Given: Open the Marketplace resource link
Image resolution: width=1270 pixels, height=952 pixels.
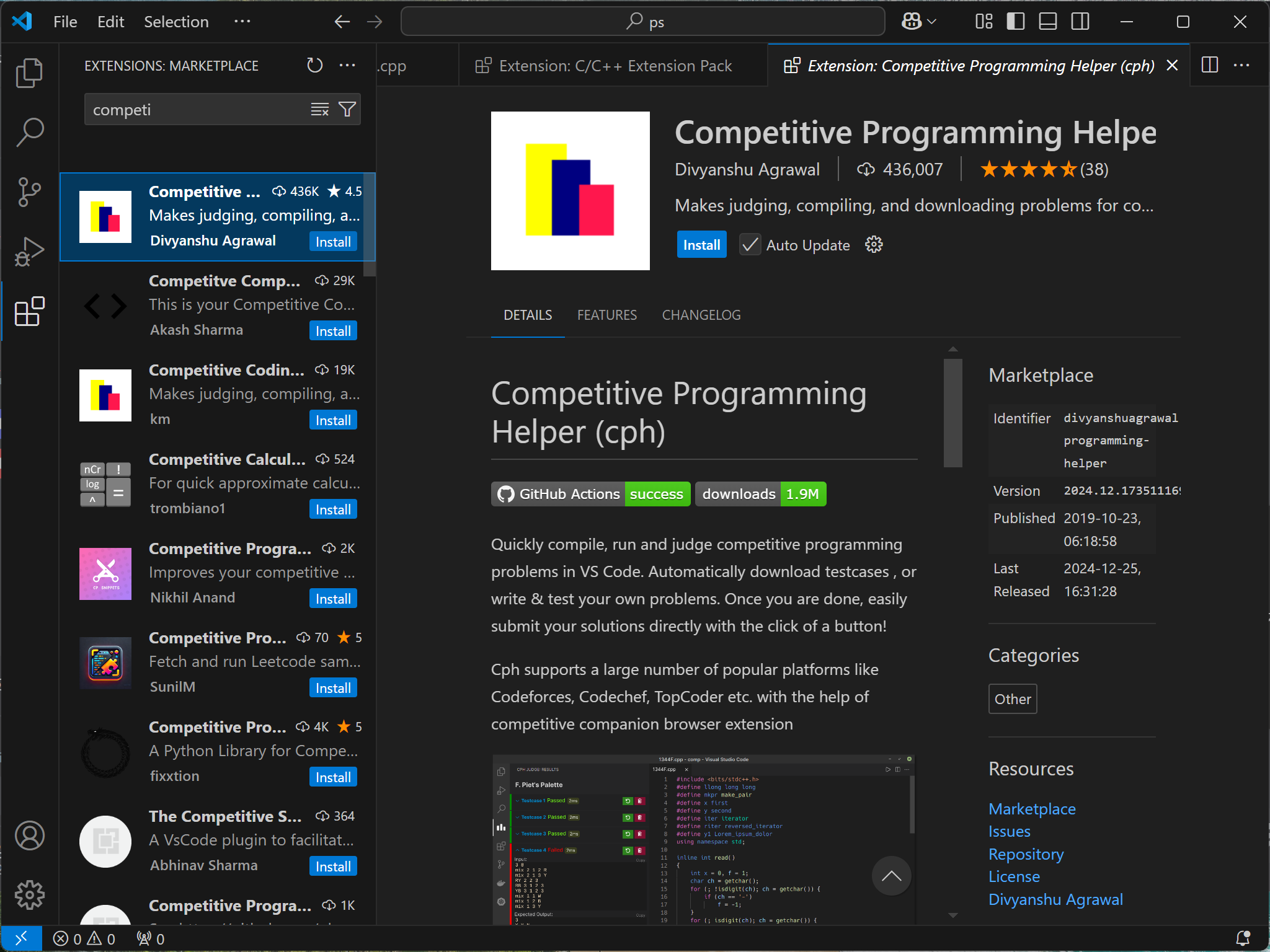Looking at the screenshot, I should [x=1032, y=809].
